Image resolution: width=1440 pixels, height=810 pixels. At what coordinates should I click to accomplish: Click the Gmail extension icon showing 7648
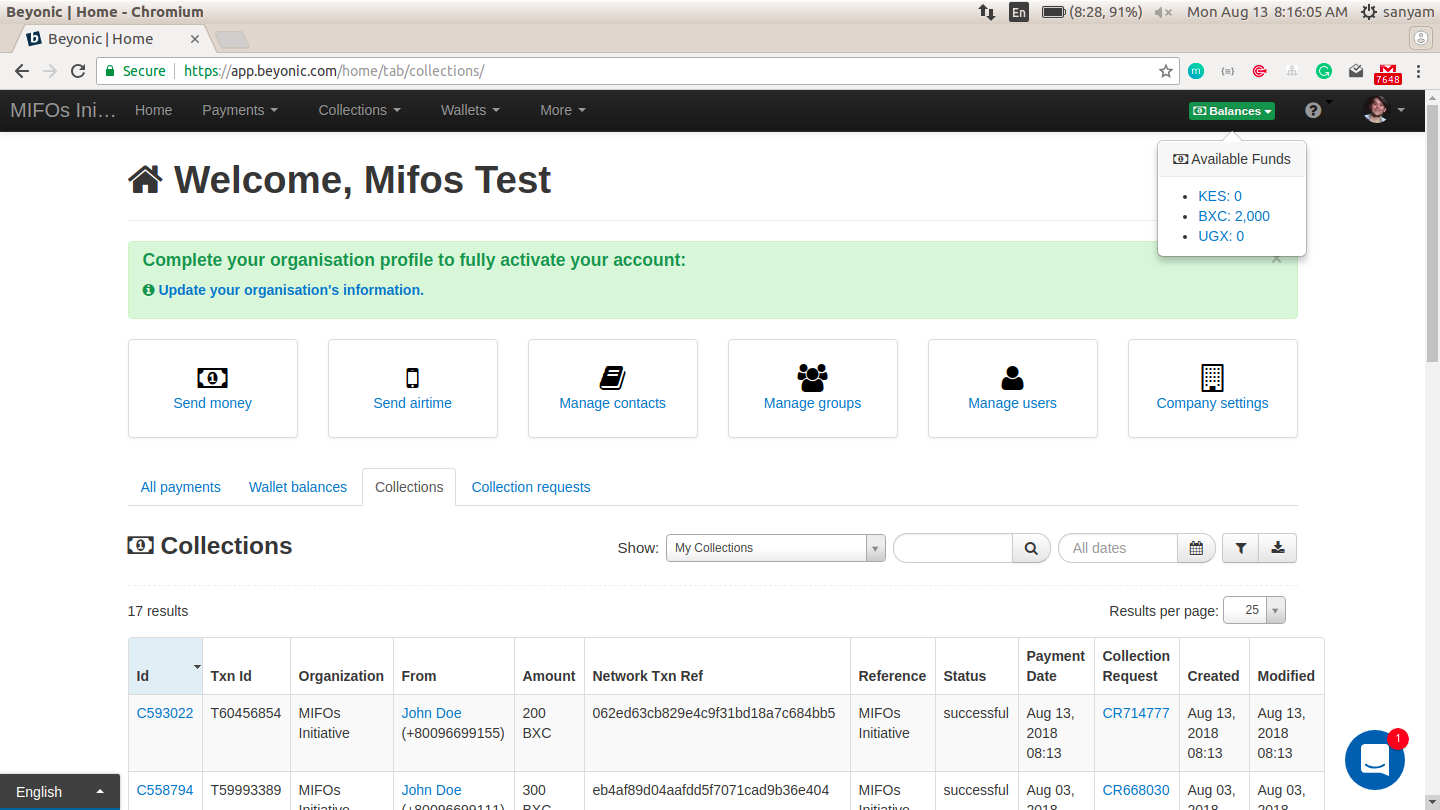[x=1387, y=73]
